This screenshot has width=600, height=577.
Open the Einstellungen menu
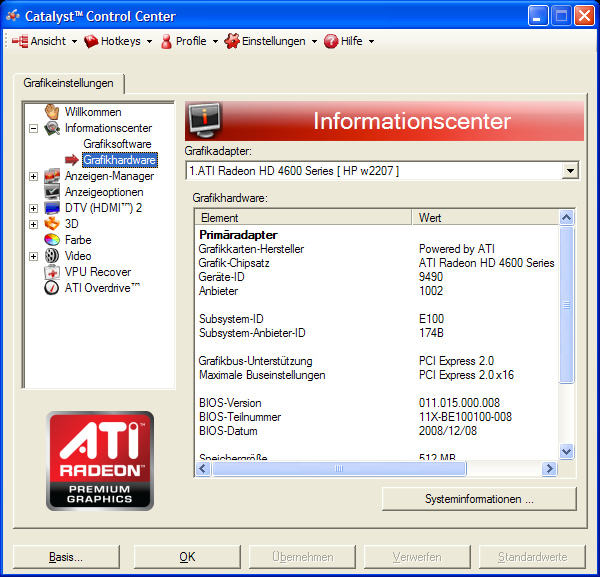(x=271, y=41)
